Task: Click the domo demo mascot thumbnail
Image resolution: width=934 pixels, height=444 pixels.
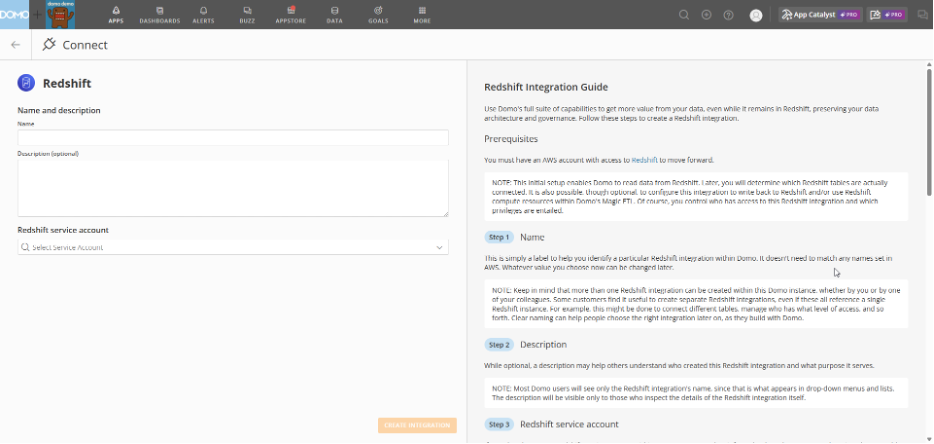Action: tap(60, 14)
